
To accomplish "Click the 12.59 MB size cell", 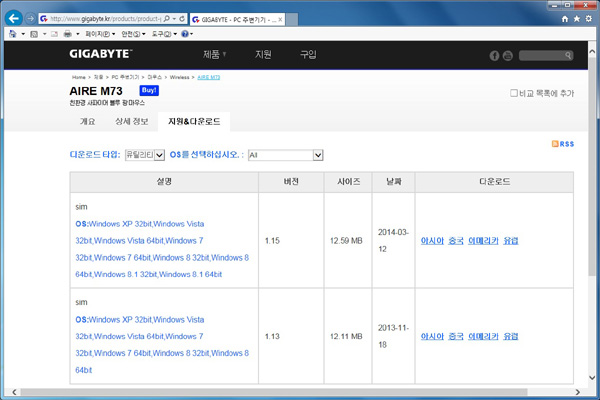I will (x=346, y=241).
